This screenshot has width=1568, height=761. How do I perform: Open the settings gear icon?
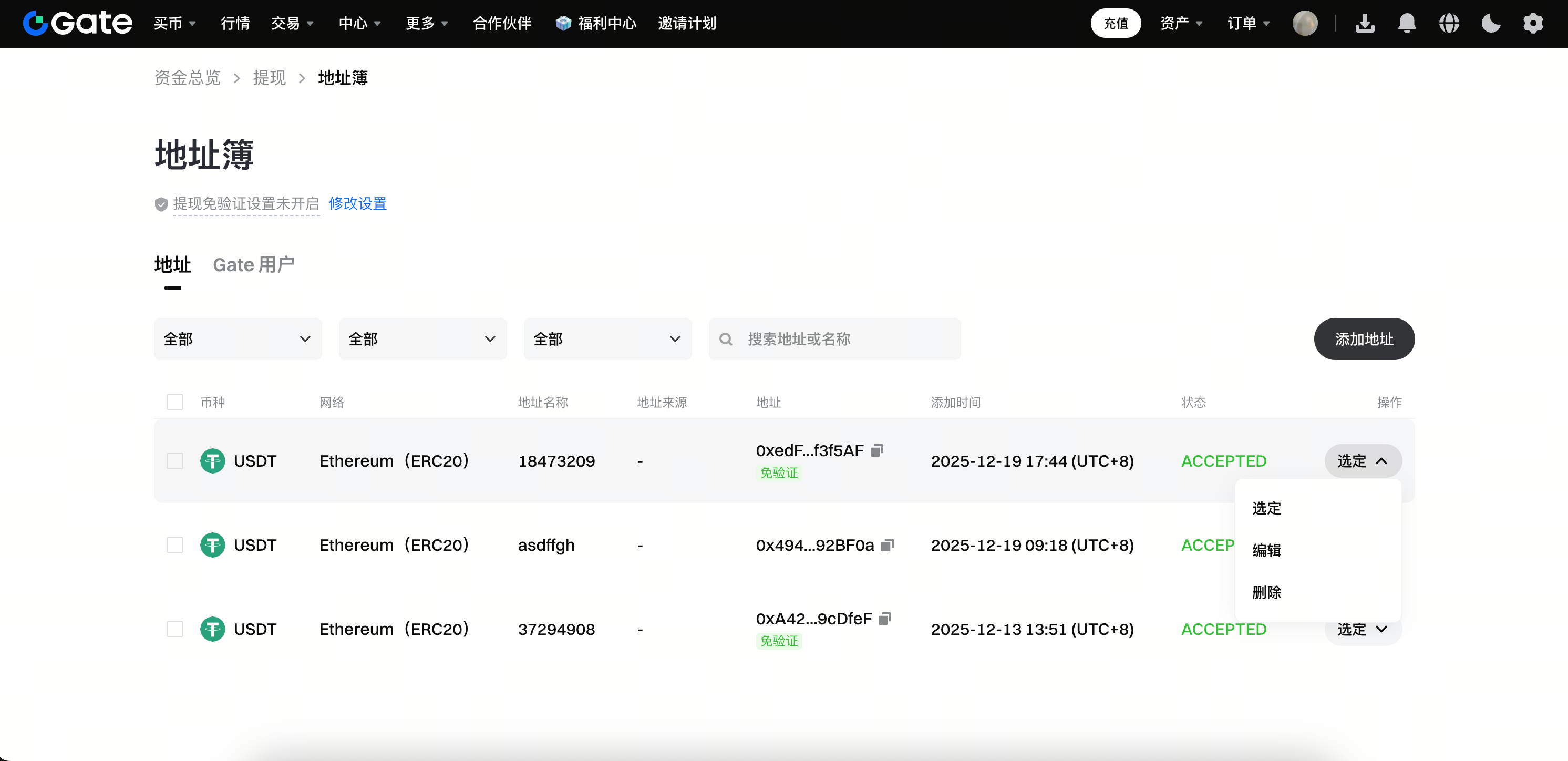(1533, 23)
